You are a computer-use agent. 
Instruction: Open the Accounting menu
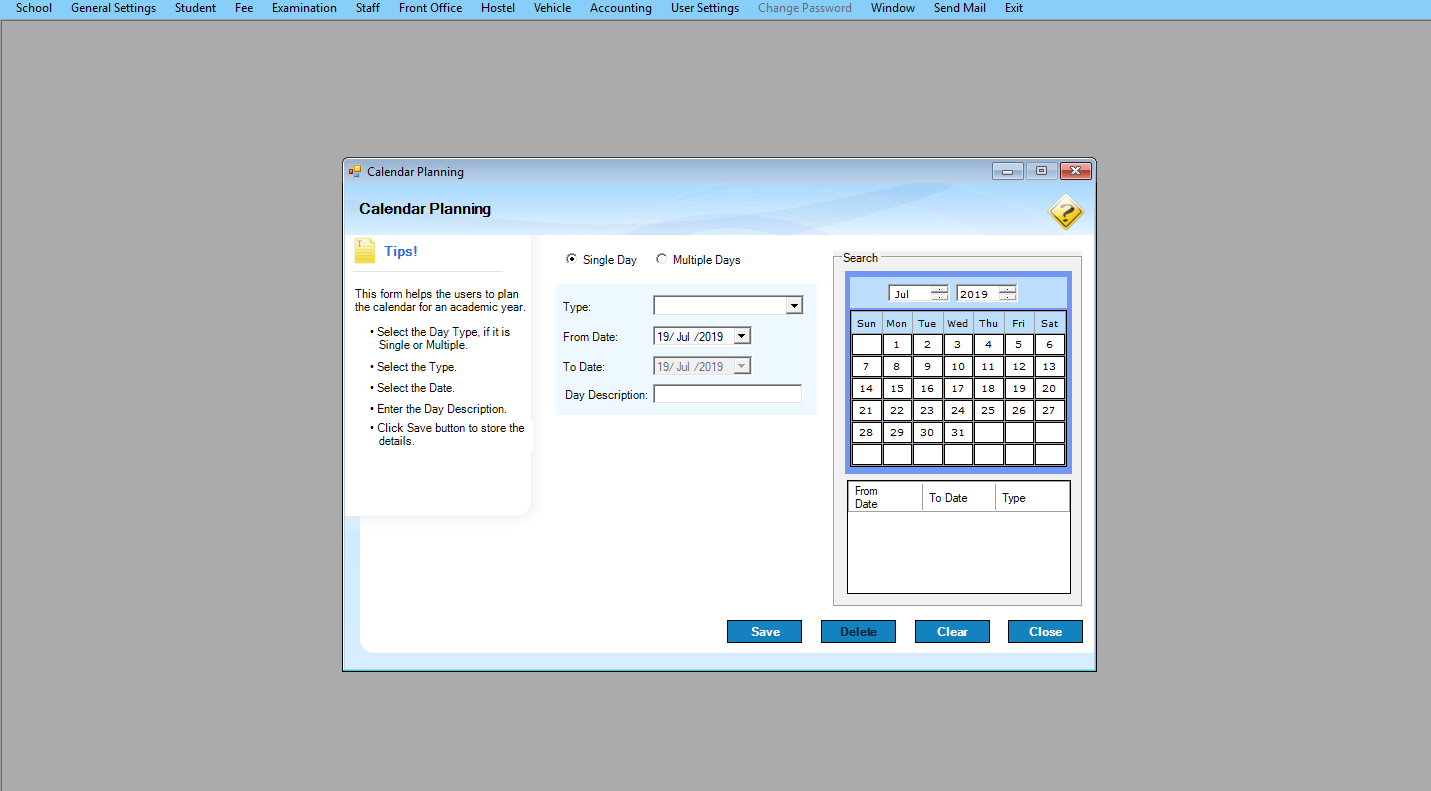pyautogui.click(x=620, y=8)
